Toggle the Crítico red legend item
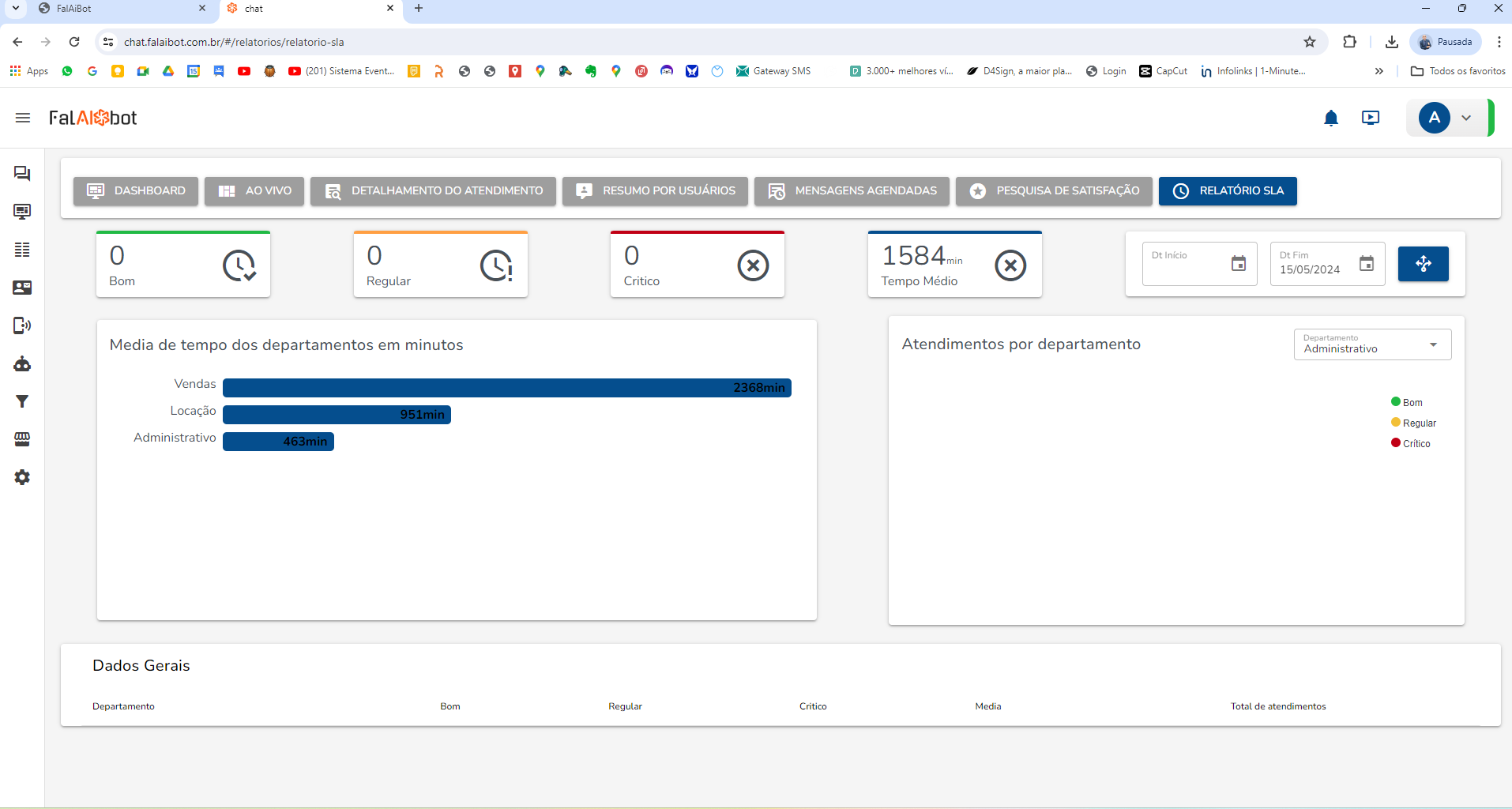The width and height of the screenshot is (1512, 809). coord(1411,443)
